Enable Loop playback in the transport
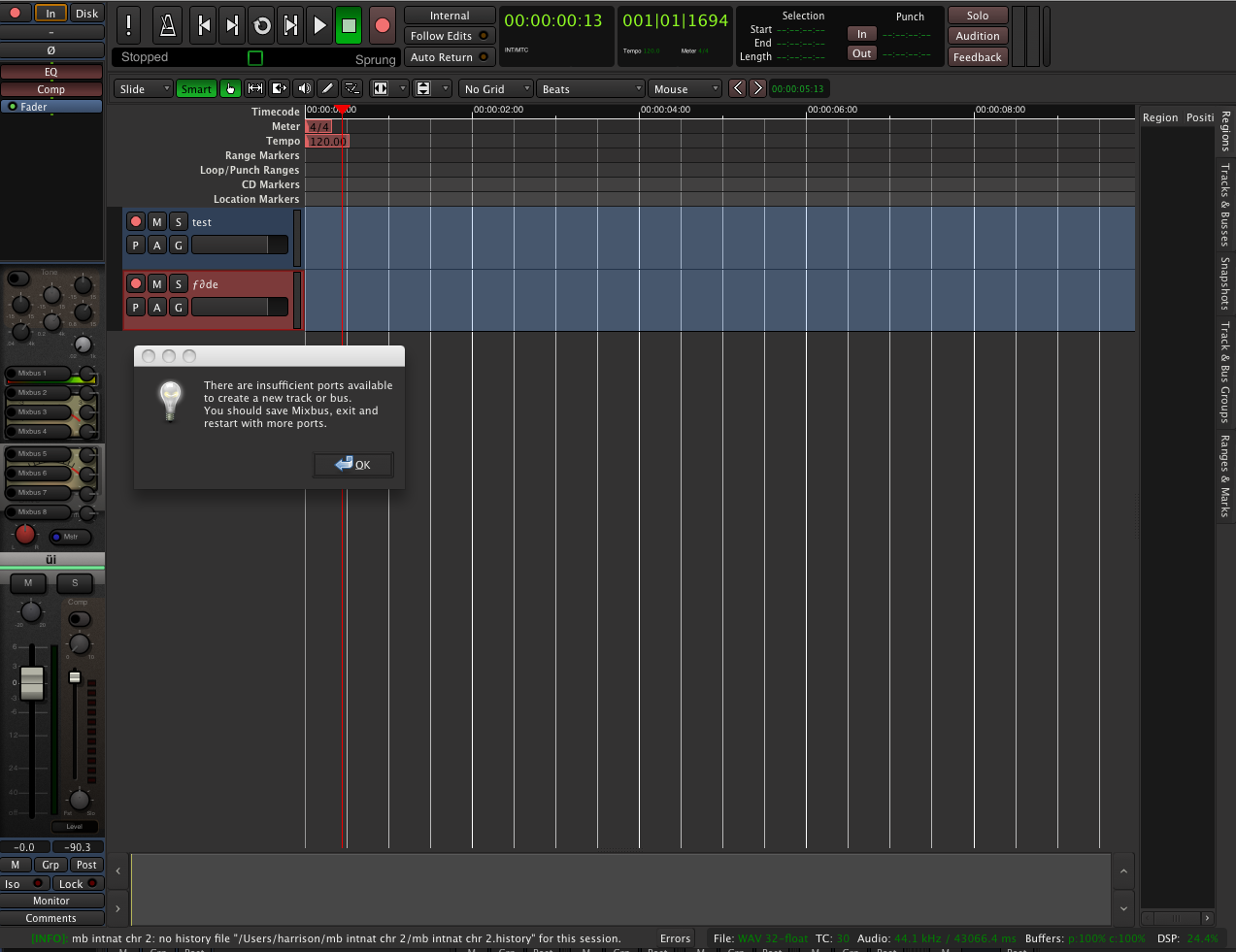This screenshot has height=952, width=1236. pos(261,26)
